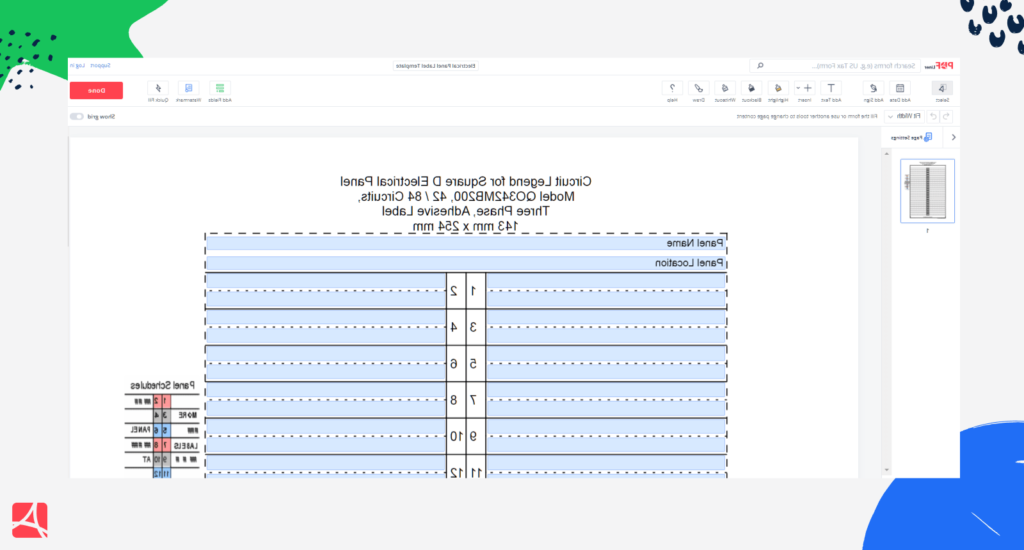The width and height of the screenshot is (1024, 550).
Task: Toggle the Show grid switch
Action: point(77,117)
